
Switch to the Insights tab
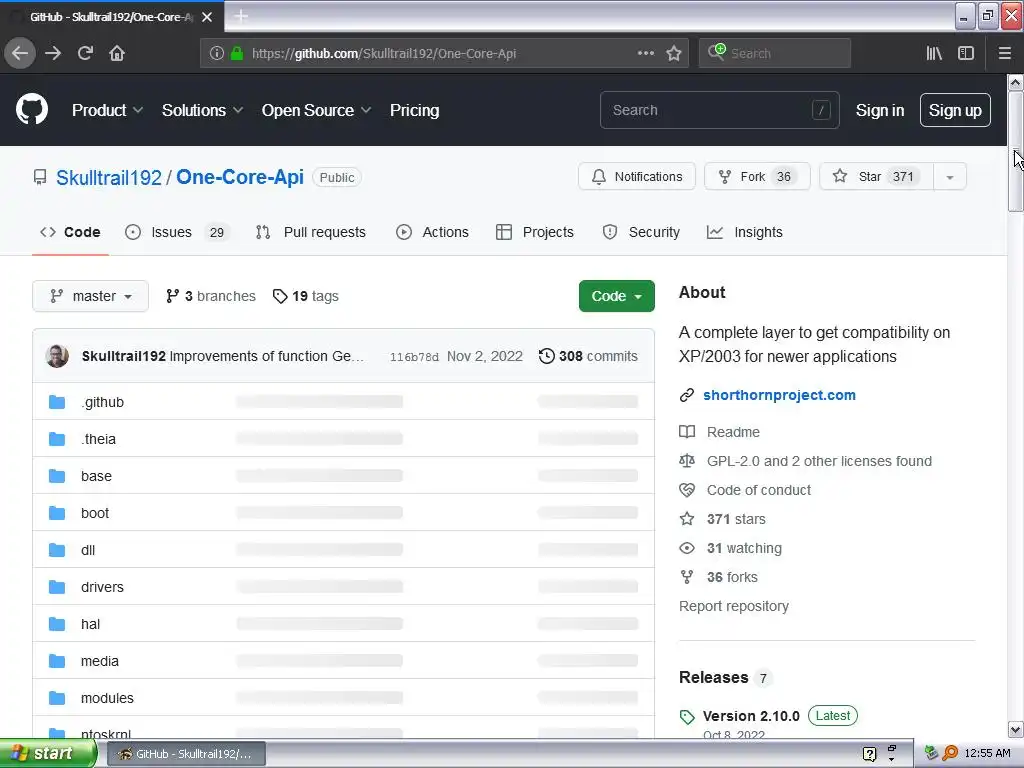744,232
